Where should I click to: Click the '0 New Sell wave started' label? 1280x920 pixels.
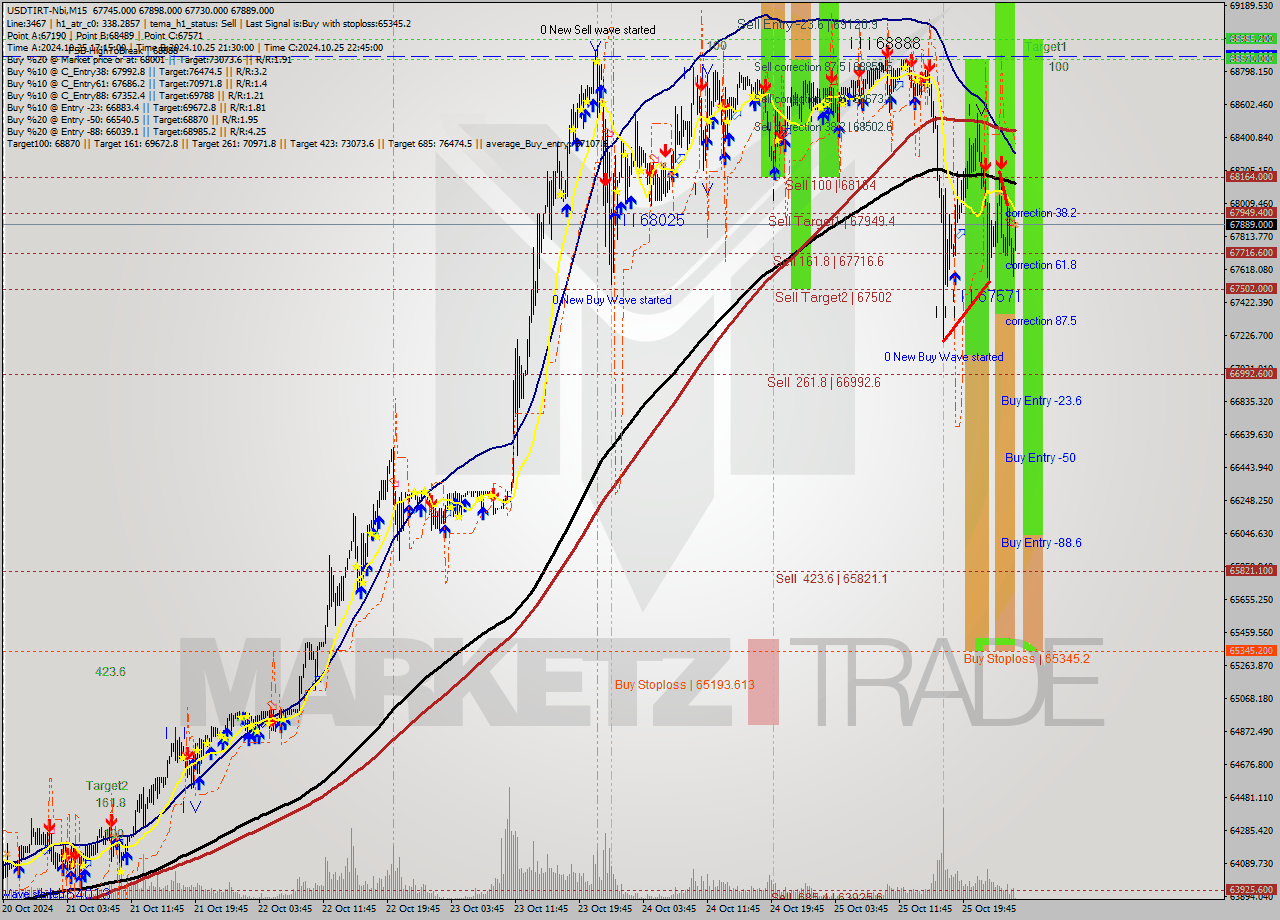tap(598, 30)
